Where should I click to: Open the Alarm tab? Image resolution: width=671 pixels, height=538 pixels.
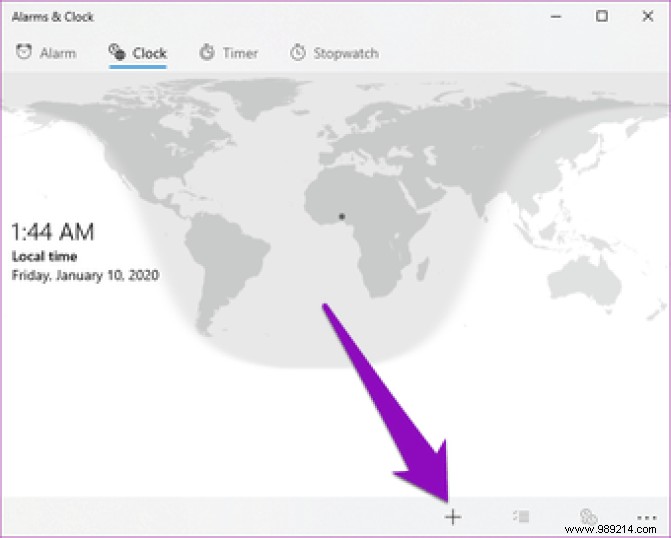pos(46,53)
